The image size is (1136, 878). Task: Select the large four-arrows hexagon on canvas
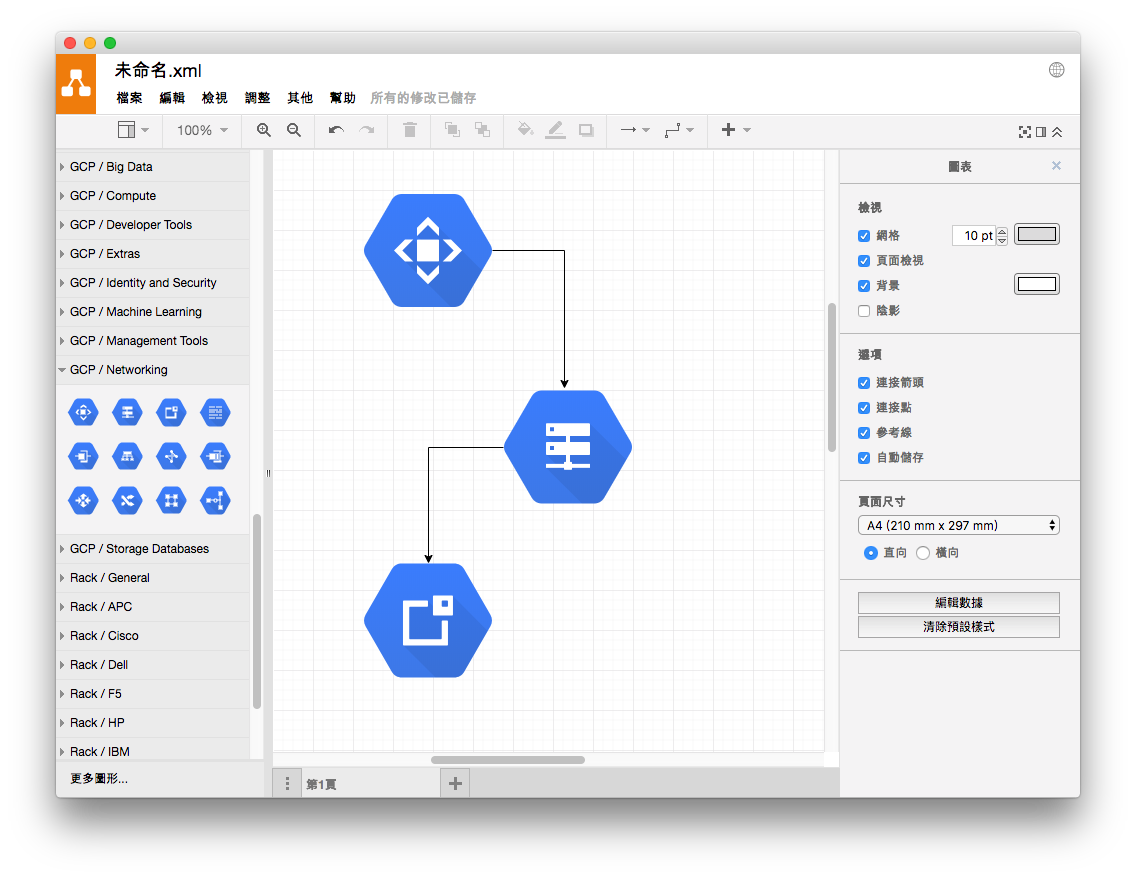pyautogui.click(x=428, y=251)
